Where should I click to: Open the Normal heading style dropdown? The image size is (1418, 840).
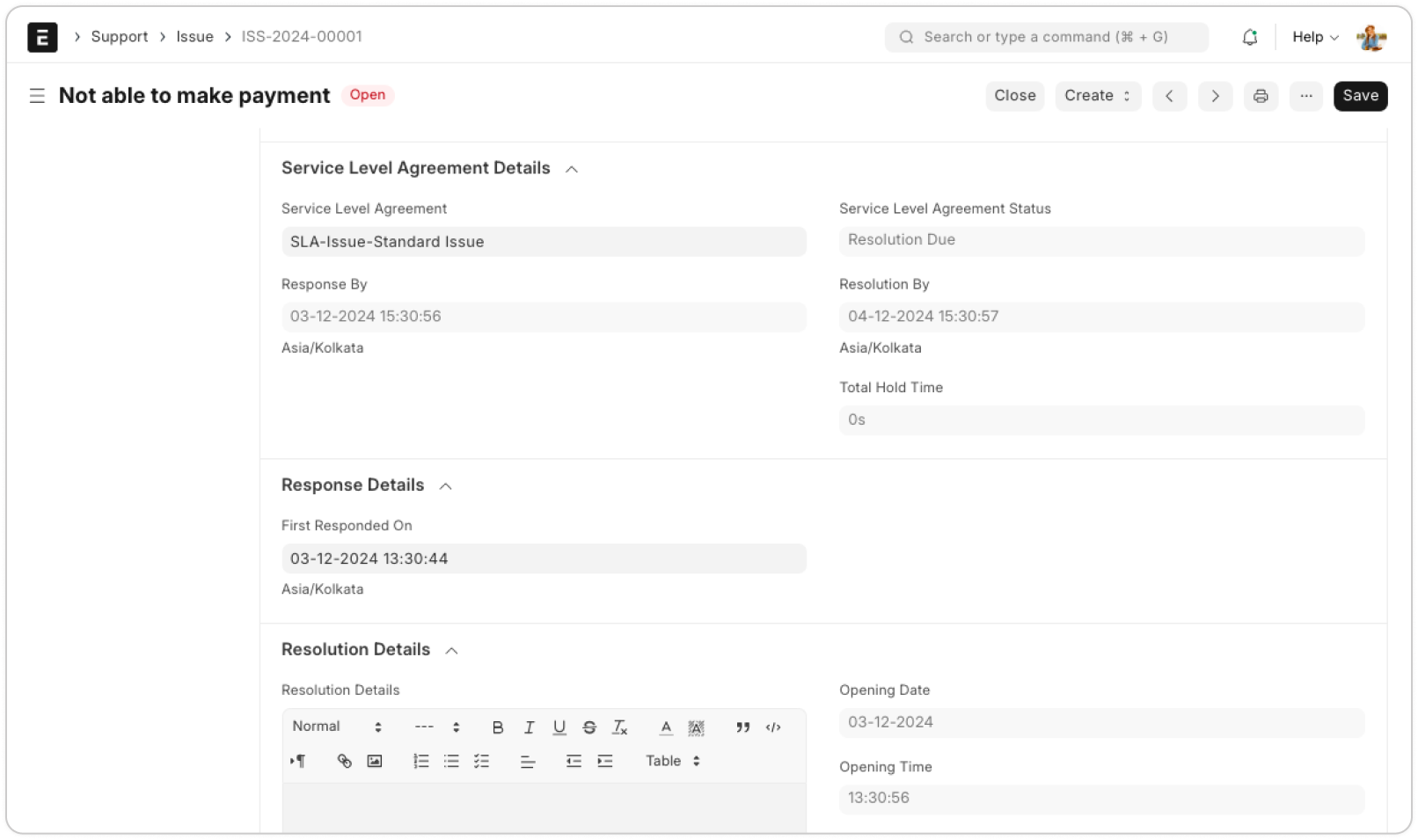click(337, 727)
